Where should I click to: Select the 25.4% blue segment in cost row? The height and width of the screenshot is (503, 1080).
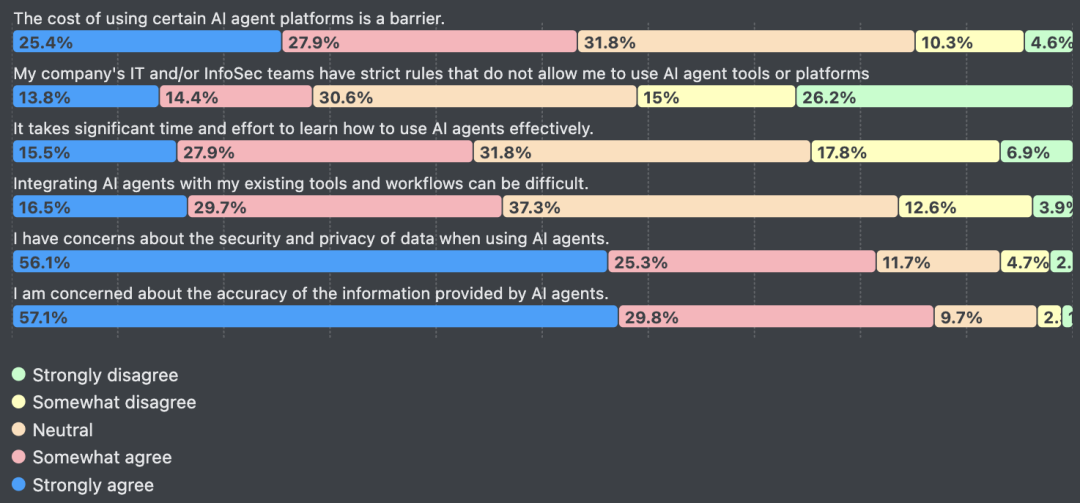(x=147, y=42)
